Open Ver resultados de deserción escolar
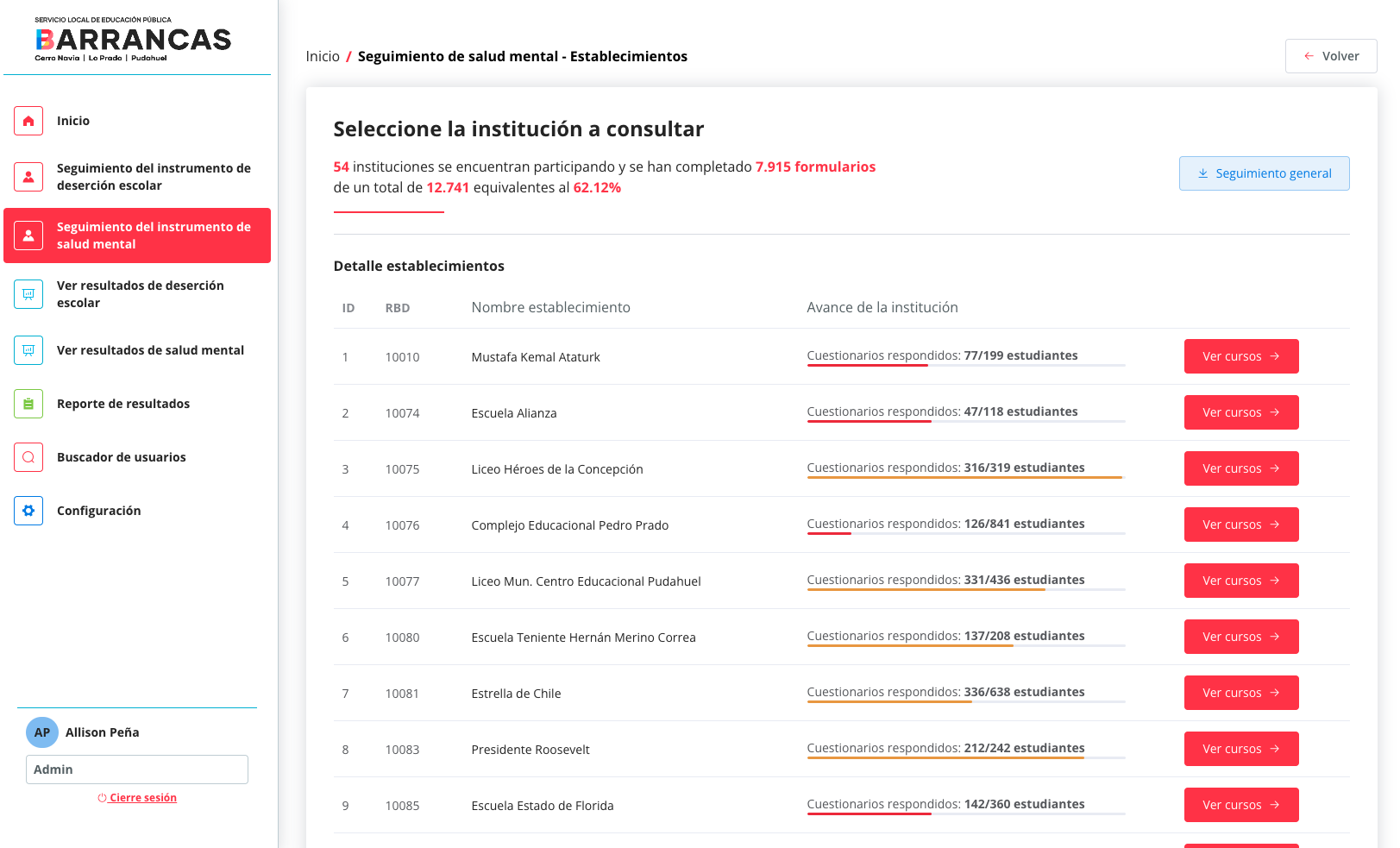Image resolution: width=1400 pixels, height=848 pixels. coord(137,294)
